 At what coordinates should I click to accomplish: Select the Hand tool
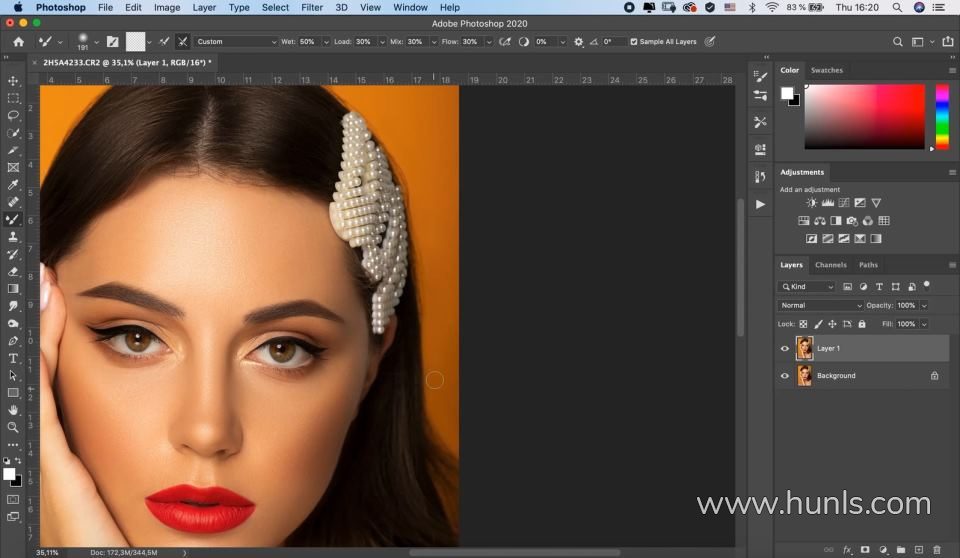[x=13, y=410]
